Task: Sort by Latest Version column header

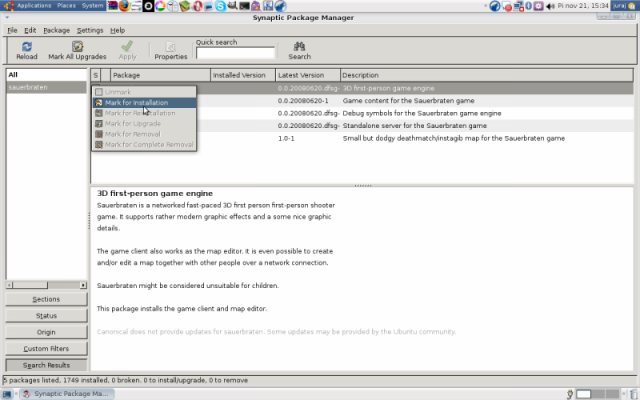Action: coord(308,75)
